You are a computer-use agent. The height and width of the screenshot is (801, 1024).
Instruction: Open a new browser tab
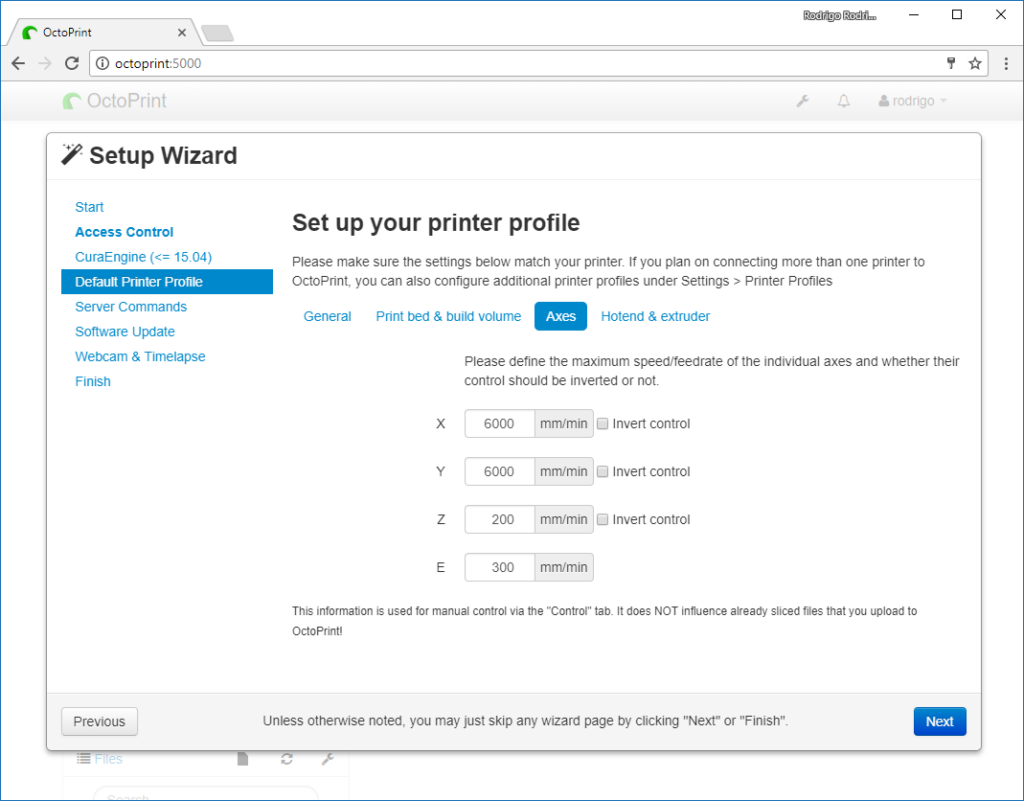217,33
